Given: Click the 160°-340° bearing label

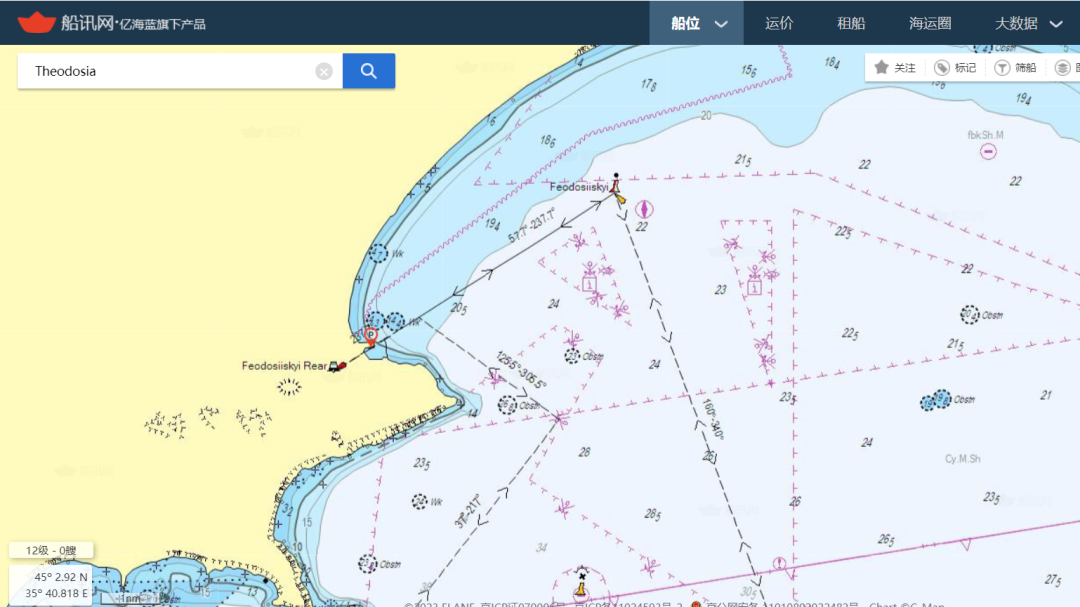Looking at the screenshot, I should click(712, 419).
